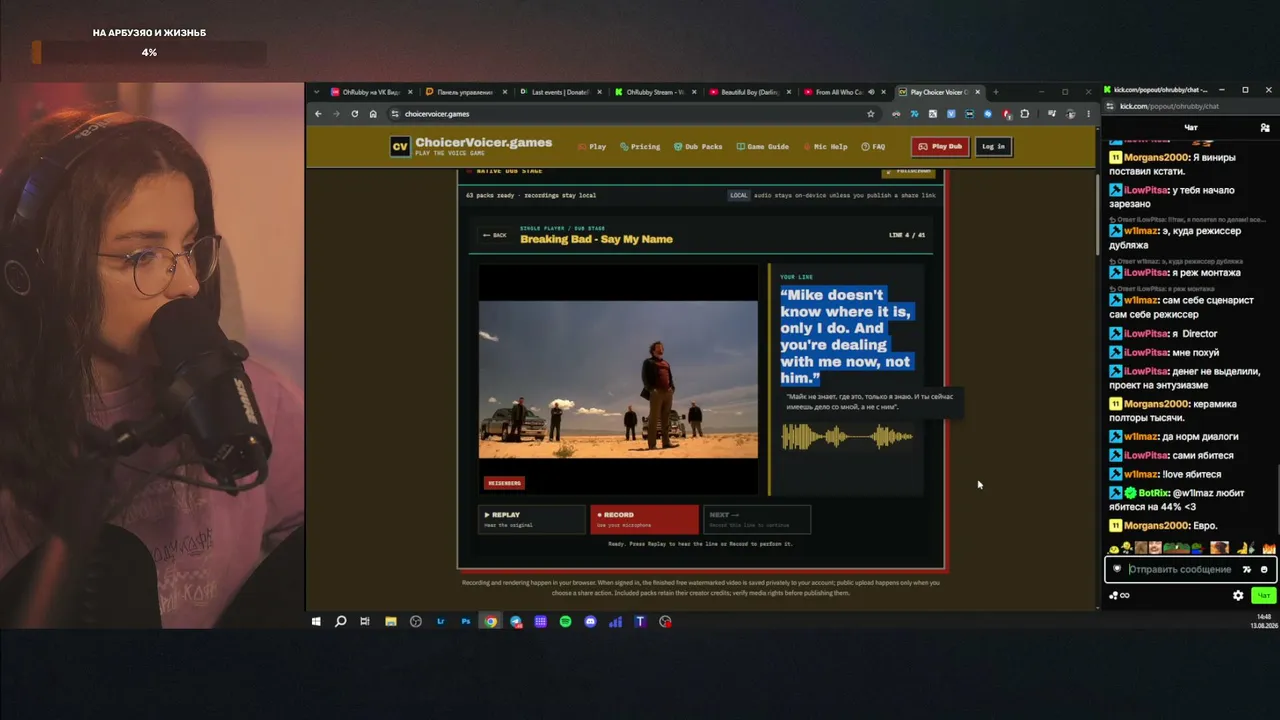
Task: Go back using the Back button beside Breaking Bad
Action: (494, 235)
